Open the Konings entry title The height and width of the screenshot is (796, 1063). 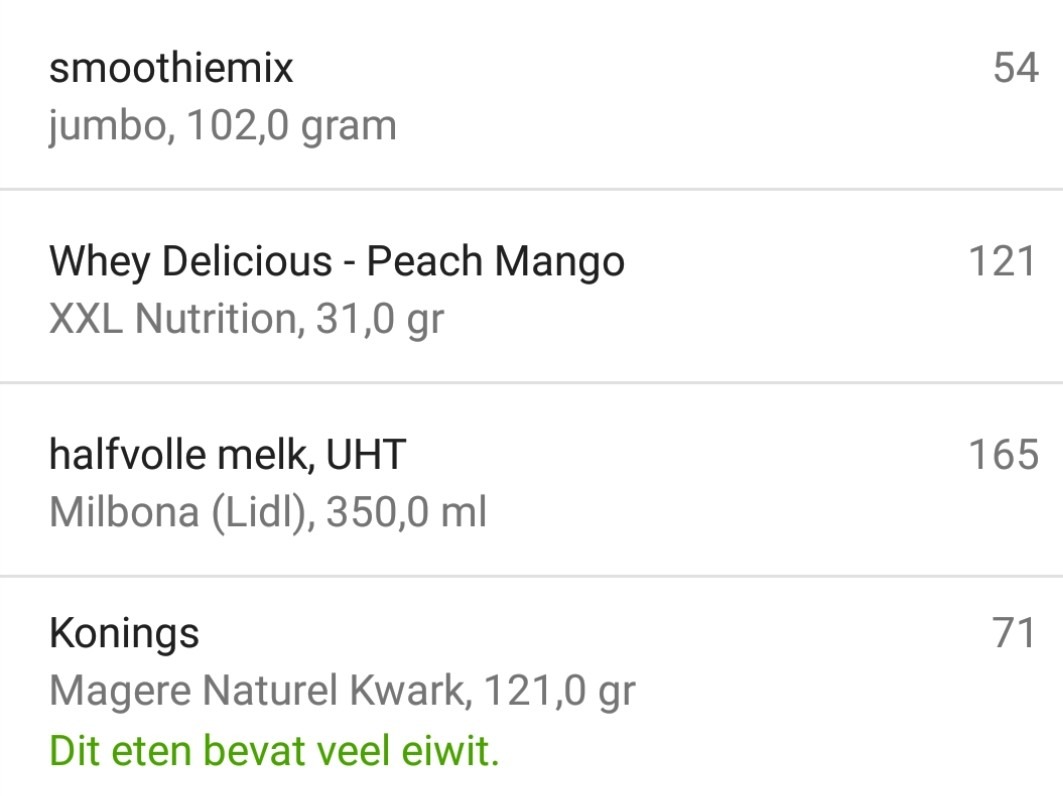[x=124, y=633]
